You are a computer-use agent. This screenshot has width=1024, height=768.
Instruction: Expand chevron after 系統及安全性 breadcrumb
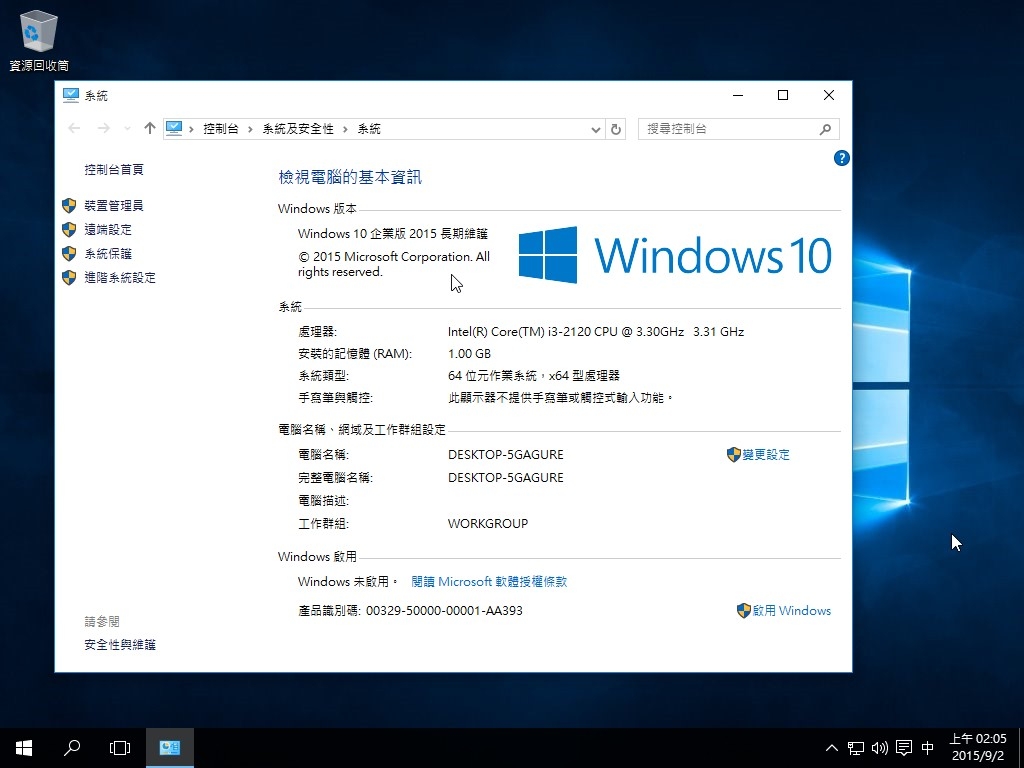[x=345, y=129]
